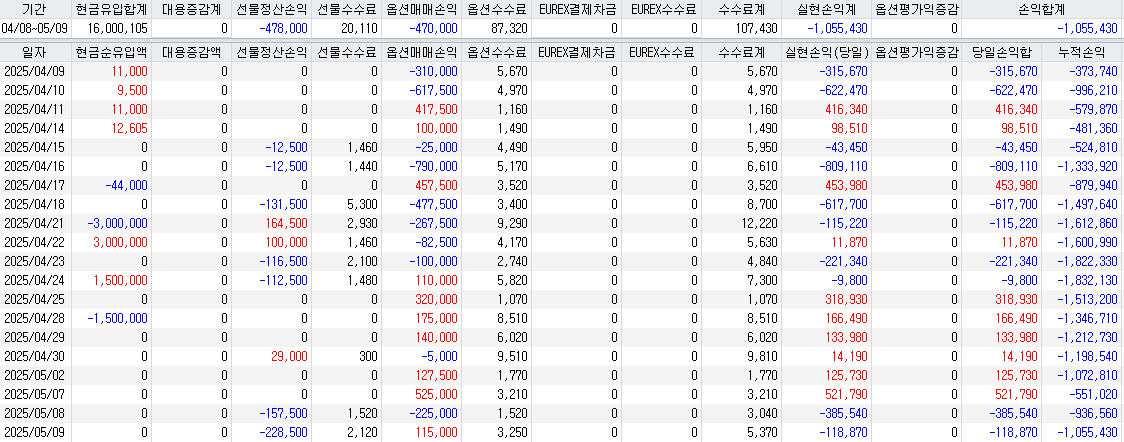Select the 3,000,000 cash value on 2025/04/22
Viewport: 1124px width, 442px height.
point(120,242)
